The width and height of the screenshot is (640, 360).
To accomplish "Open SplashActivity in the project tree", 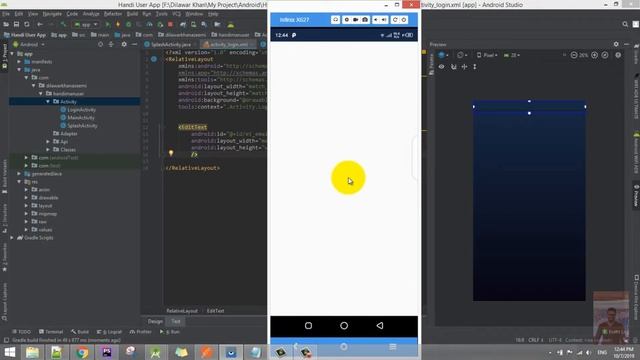I will [79, 126].
